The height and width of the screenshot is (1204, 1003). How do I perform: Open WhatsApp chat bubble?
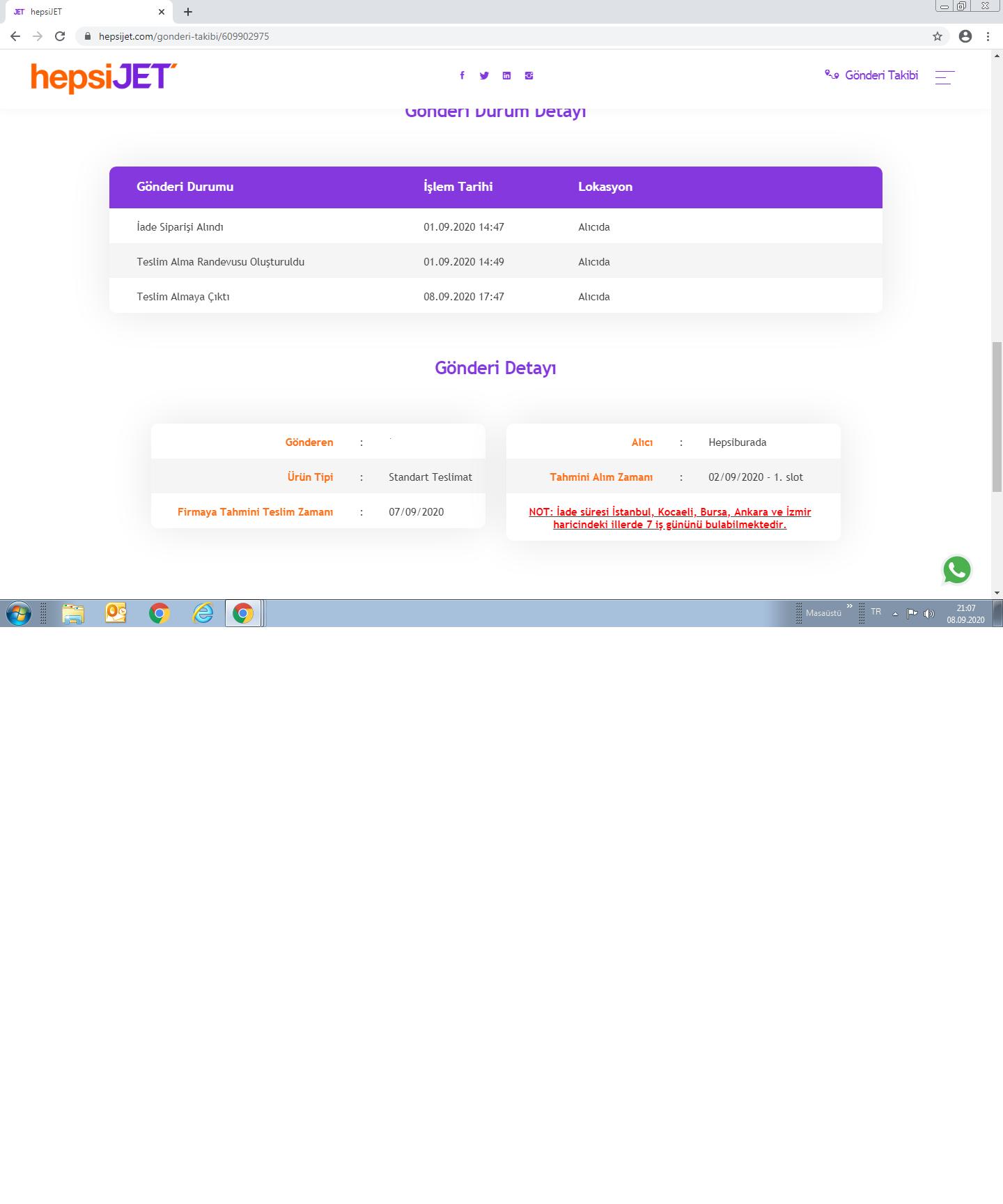(957, 569)
